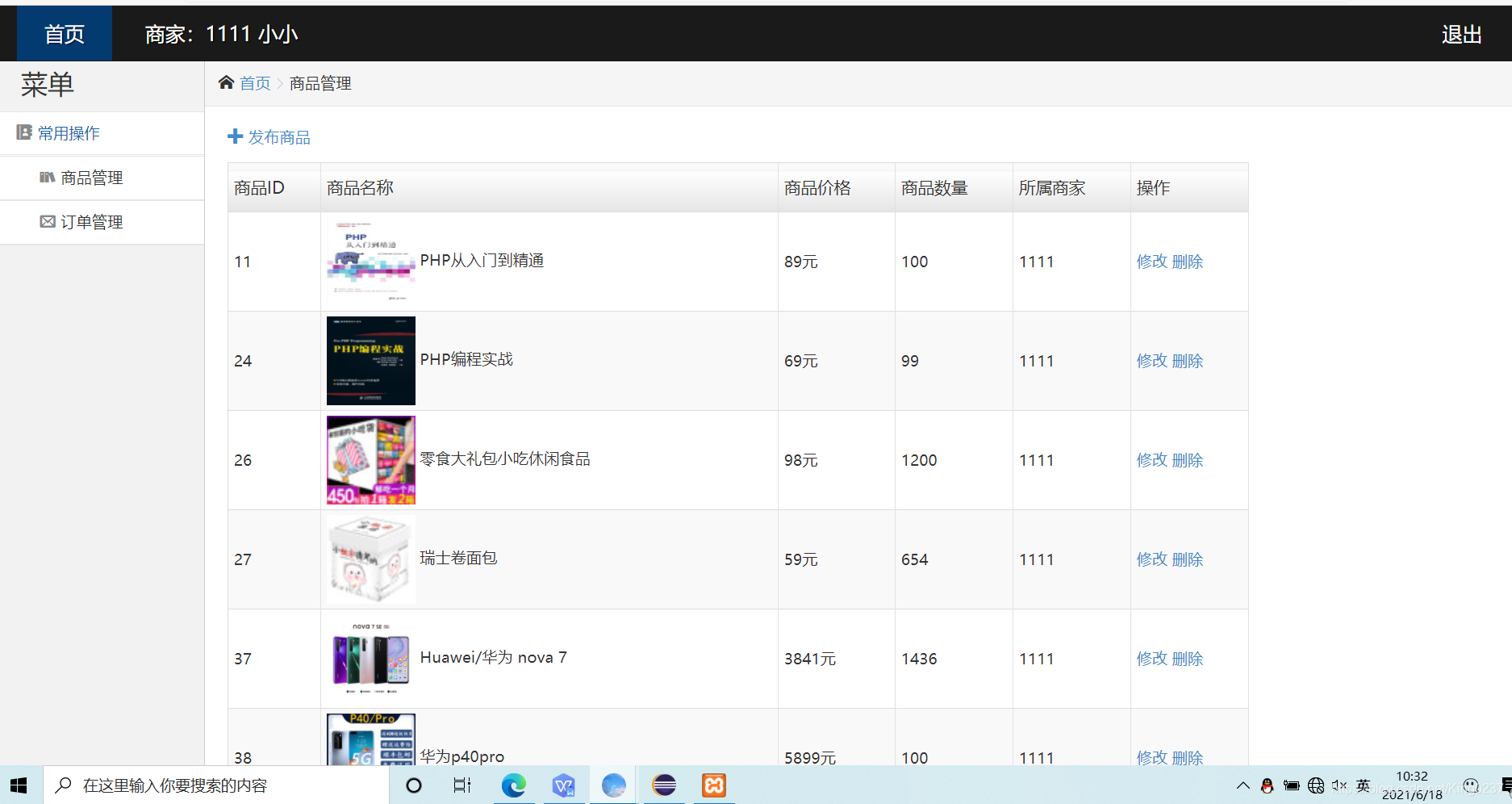The height and width of the screenshot is (804, 1512).
Task: Click the QQ penguin tray icon
Action: [x=1267, y=785]
